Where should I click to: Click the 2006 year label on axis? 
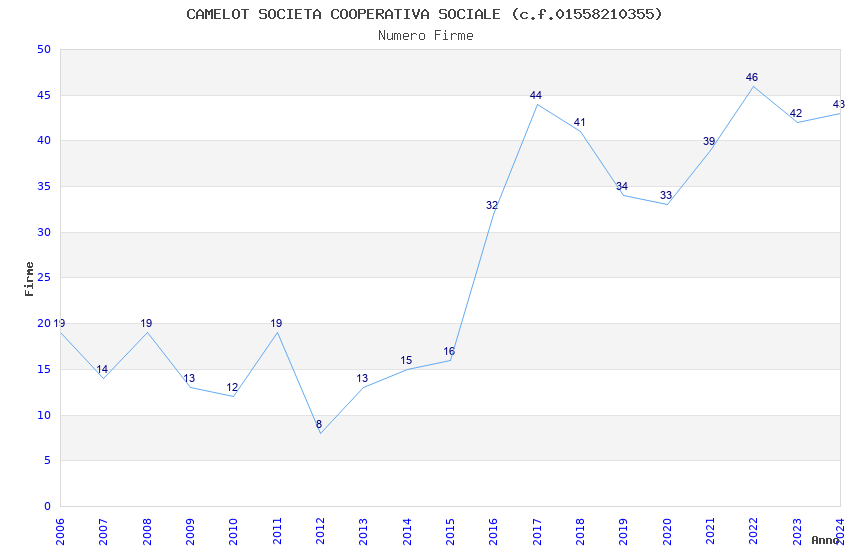click(60, 532)
